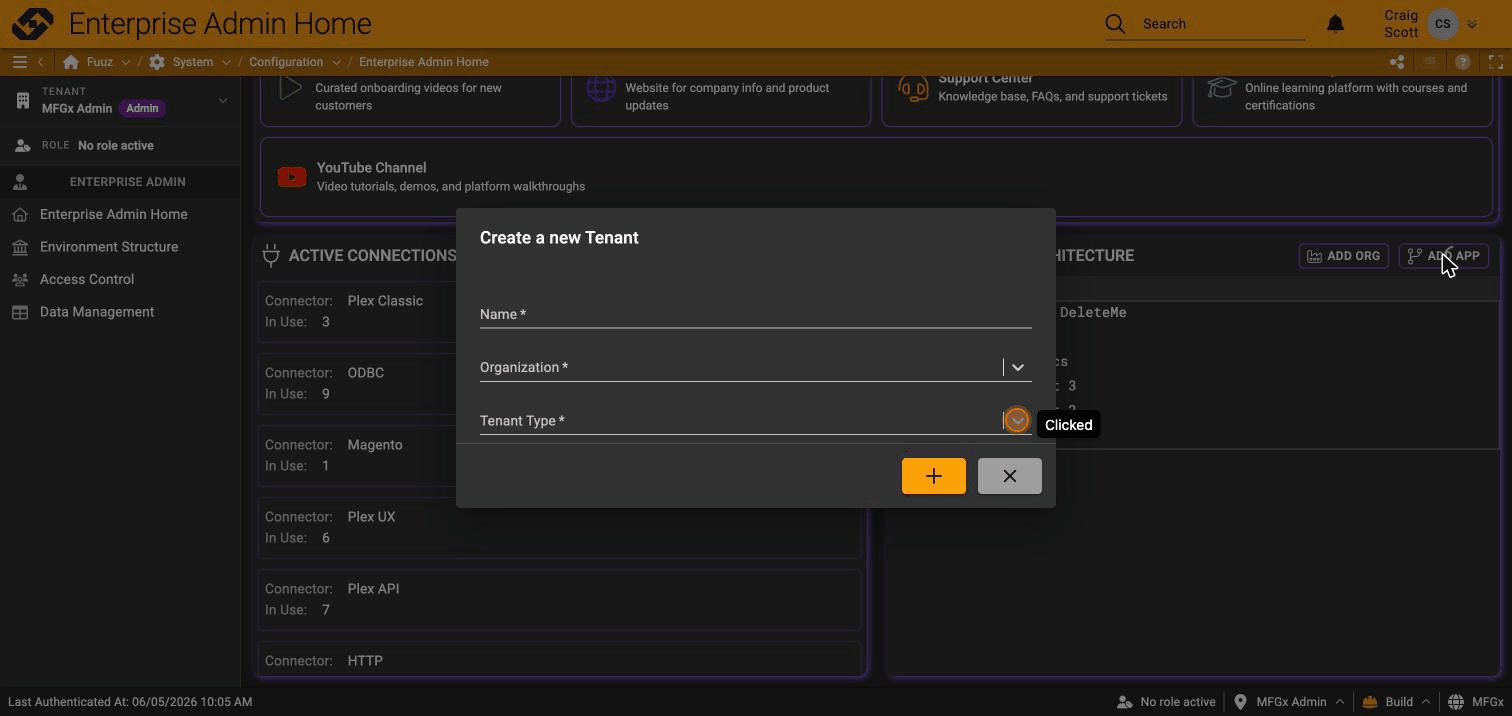
Task: Expand the MFGx Admin tenant selector
Action: pyautogui.click(x=223, y=100)
